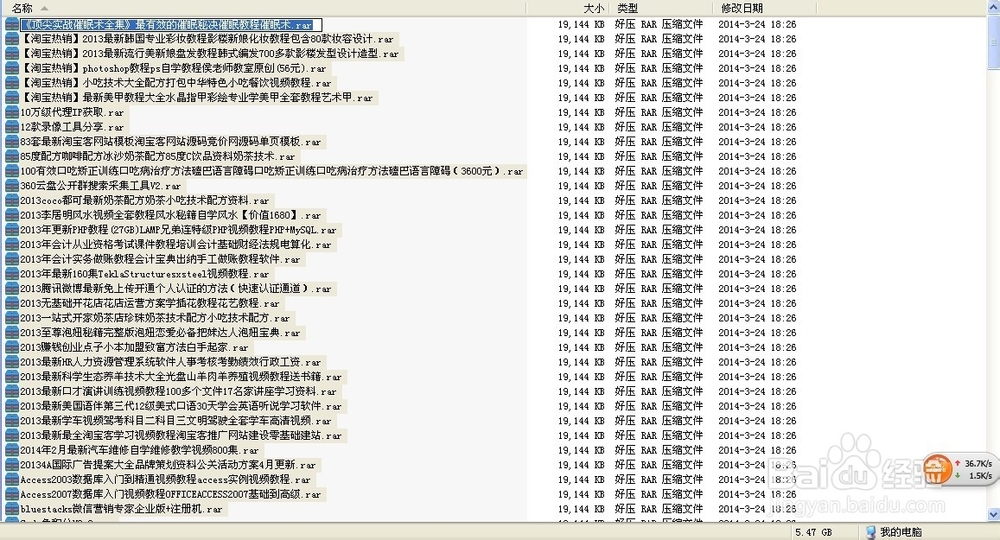Click archive icon for photoshop教程ps自学教程 file
Image resolution: width=1000 pixels, height=540 pixels.
(11, 68)
